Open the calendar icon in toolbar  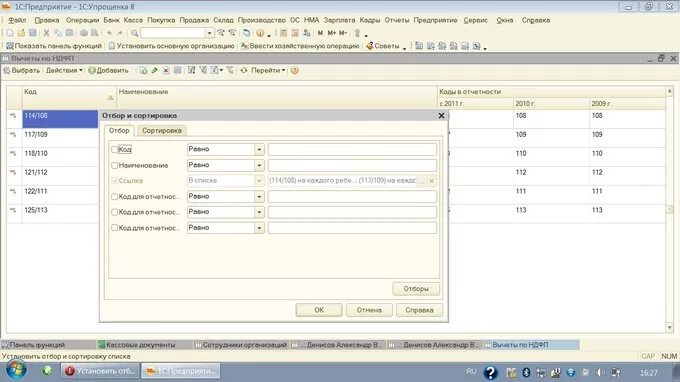point(295,33)
